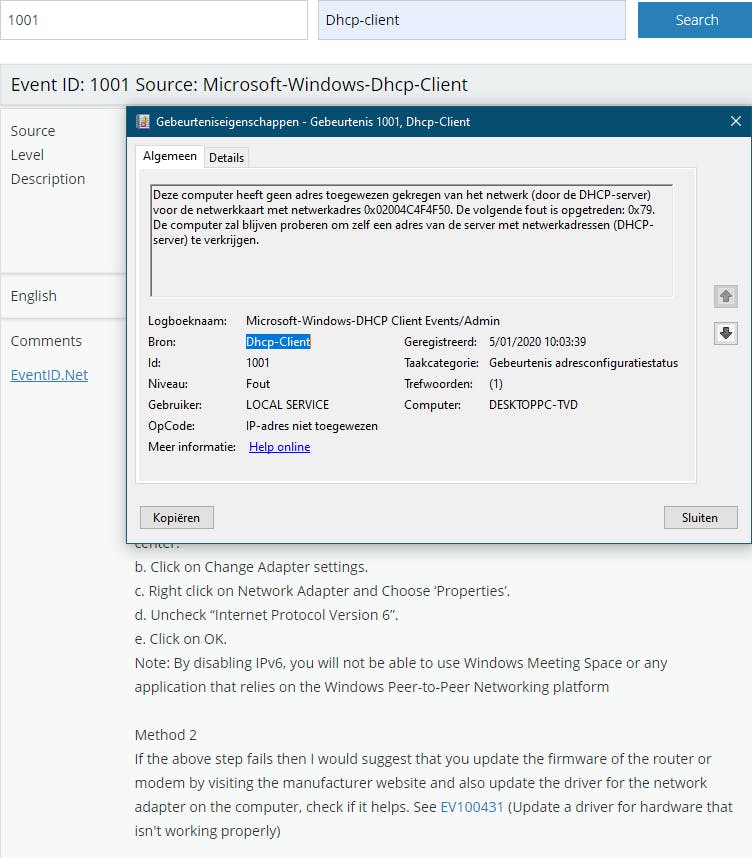
Task: Click the Sluiten button
Action: (700, 518)
